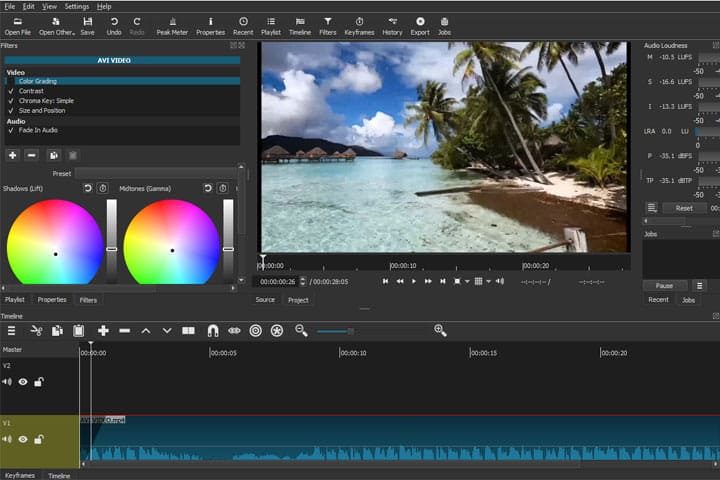Open the Preset dropdown in Filters
This screenshot has width=720, height=480.
click(x=155, y=173)
